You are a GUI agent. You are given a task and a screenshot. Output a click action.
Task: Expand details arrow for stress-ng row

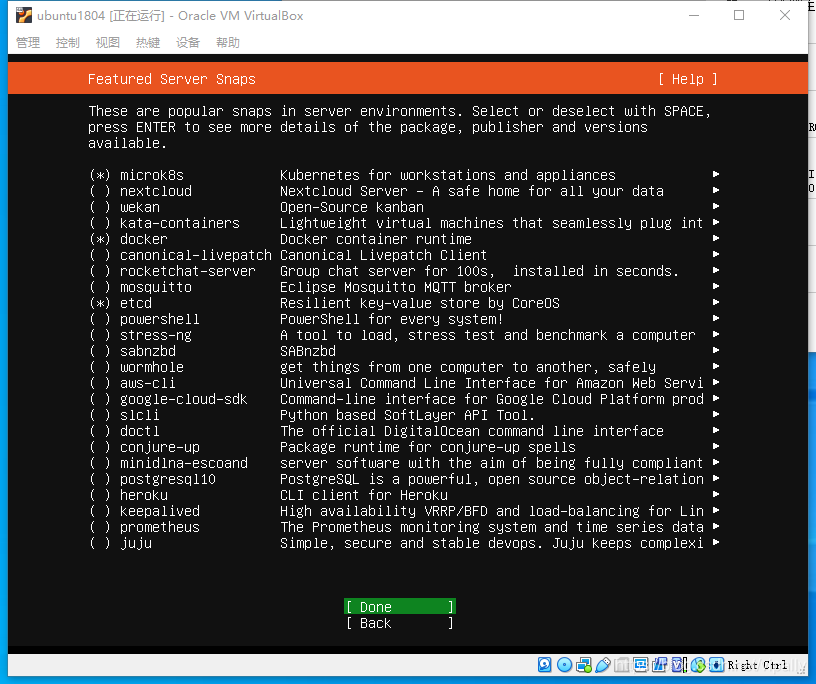(716, 334)
